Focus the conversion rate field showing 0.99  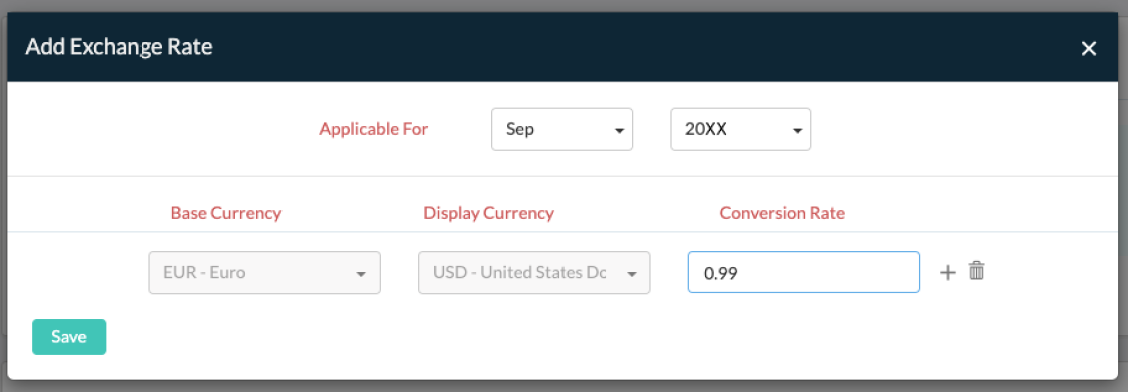pyautogui.click(x=804, y=273)
